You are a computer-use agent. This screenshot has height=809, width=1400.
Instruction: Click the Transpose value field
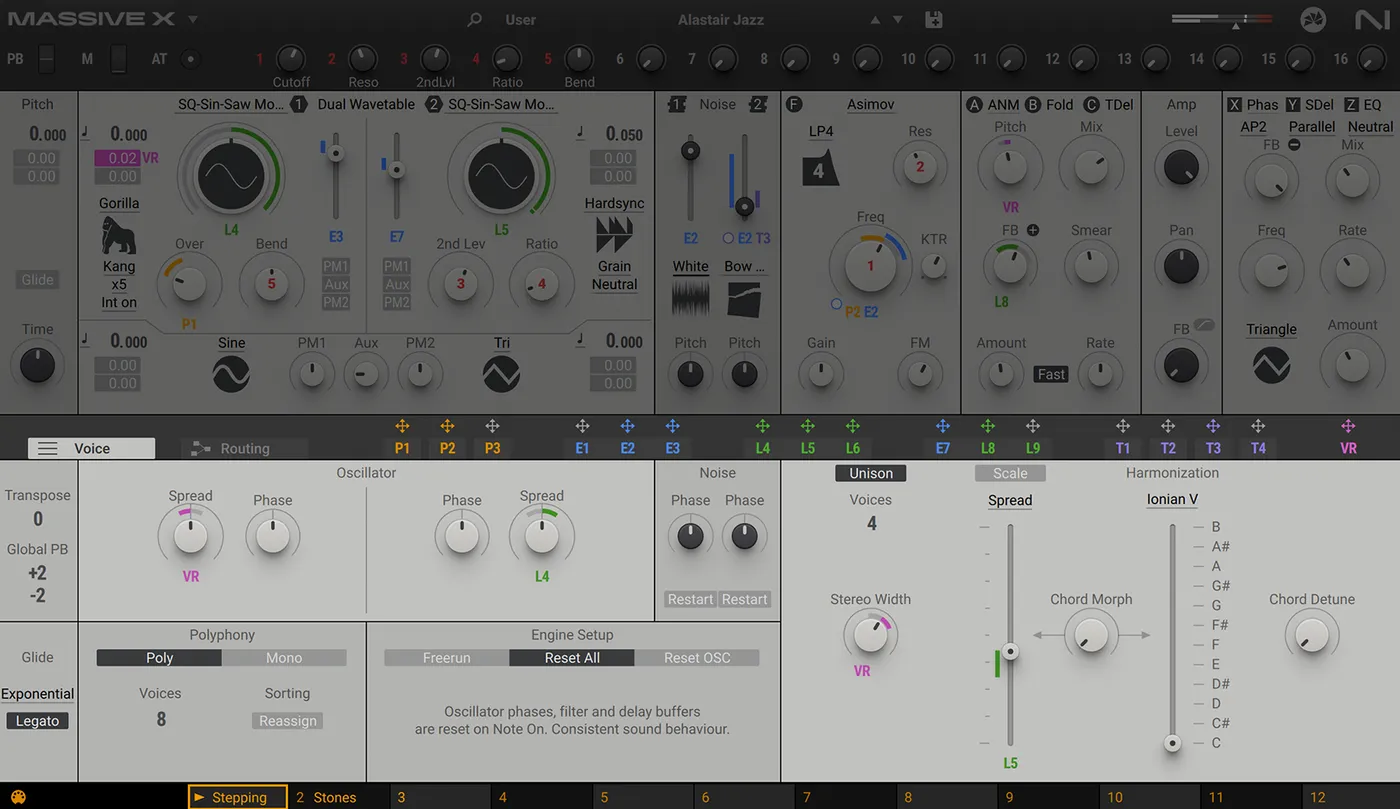[x=38, y=519]
